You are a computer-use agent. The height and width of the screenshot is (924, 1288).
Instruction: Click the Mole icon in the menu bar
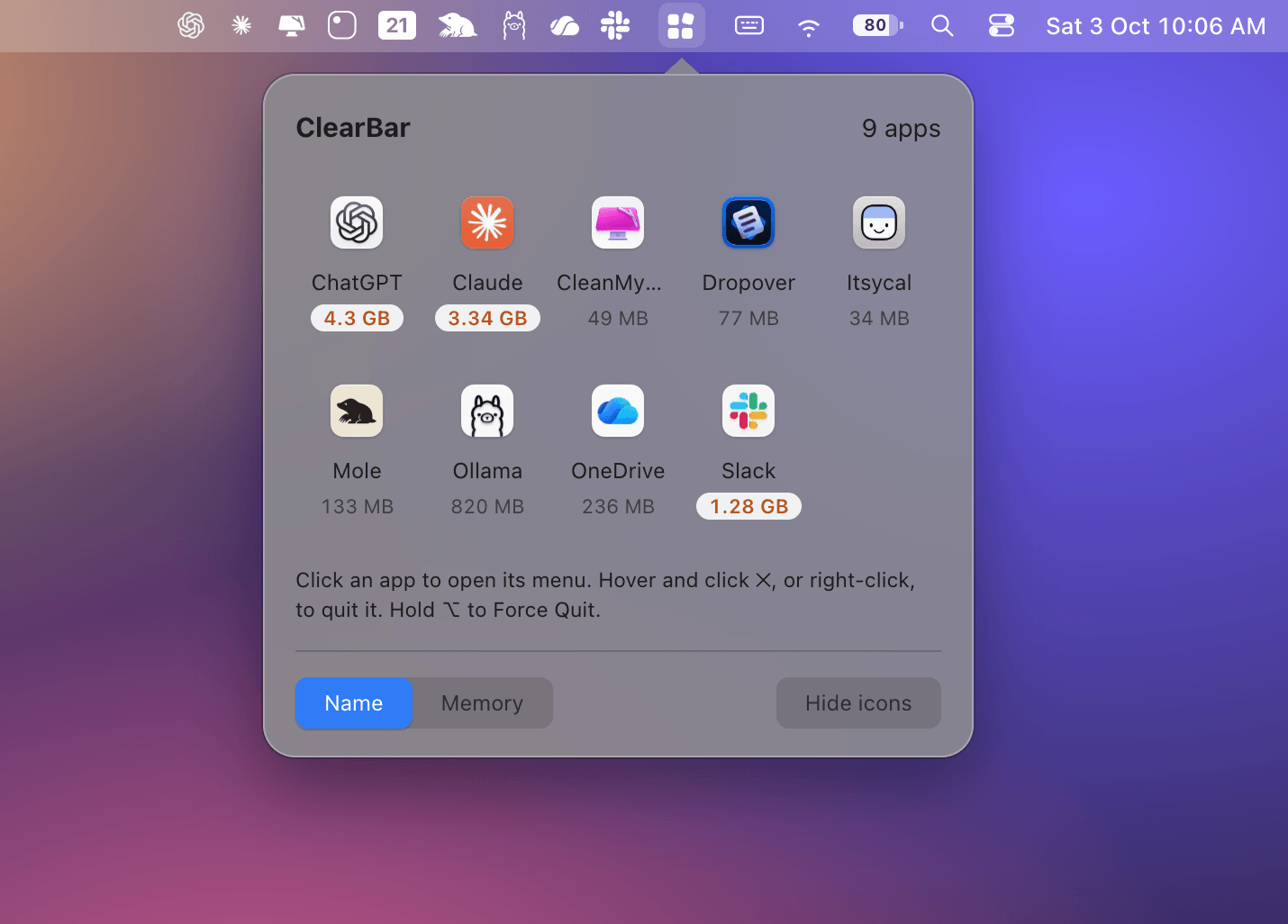(458, 25)
